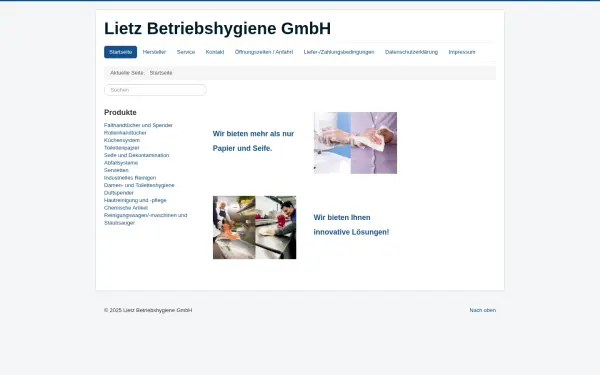View Liefer-/Zahlungsbedingungen page

tap(339, 52)
